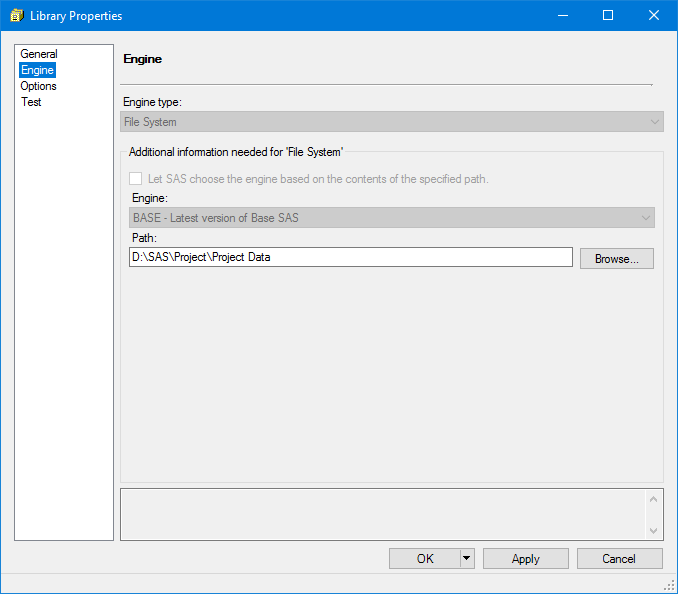
Task: Open the OK button dropdown arrow
Action: (x=467, y=559)
